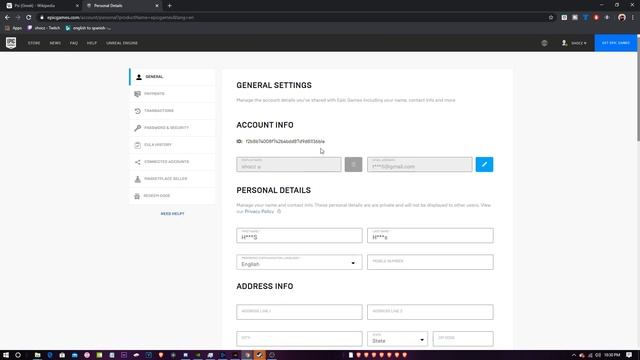Open the Store menu item
Screen dimensions: 640x360
point(34,43)
